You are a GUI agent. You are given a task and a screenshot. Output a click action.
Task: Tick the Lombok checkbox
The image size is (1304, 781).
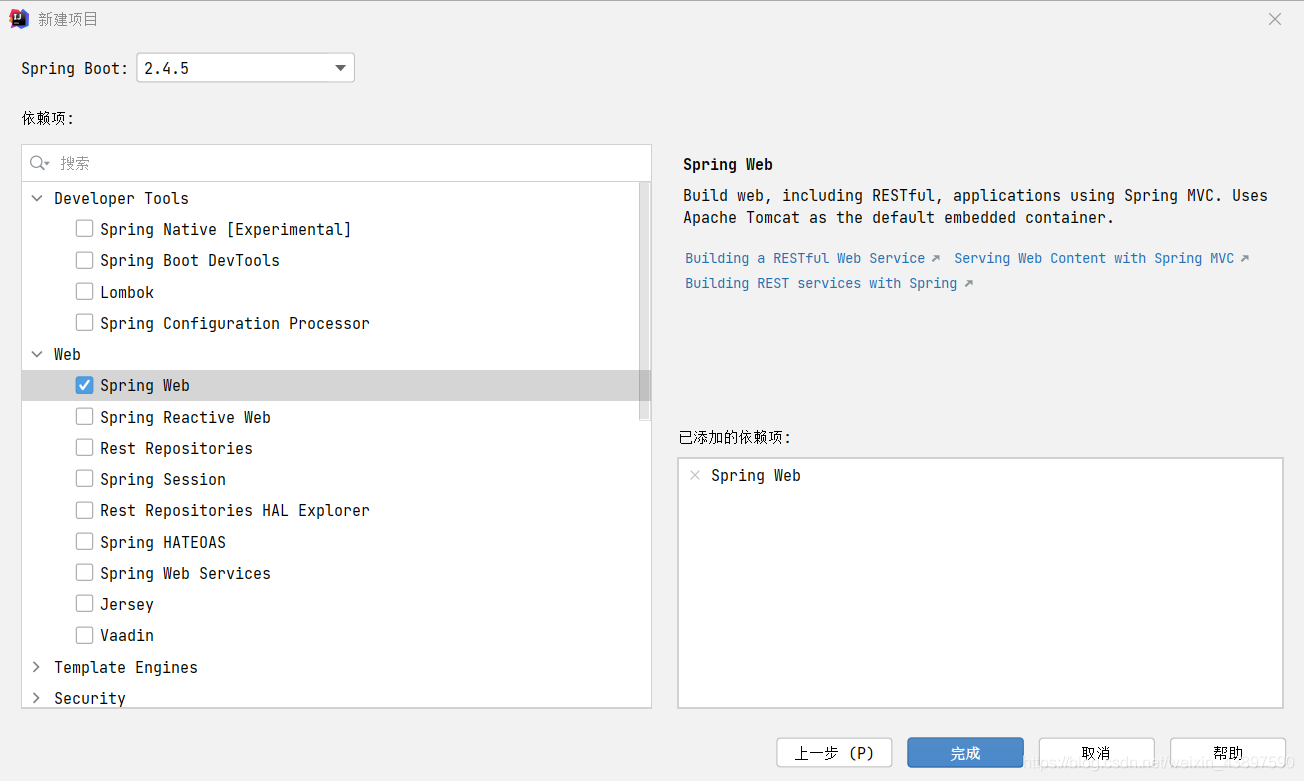pos(84,292)
